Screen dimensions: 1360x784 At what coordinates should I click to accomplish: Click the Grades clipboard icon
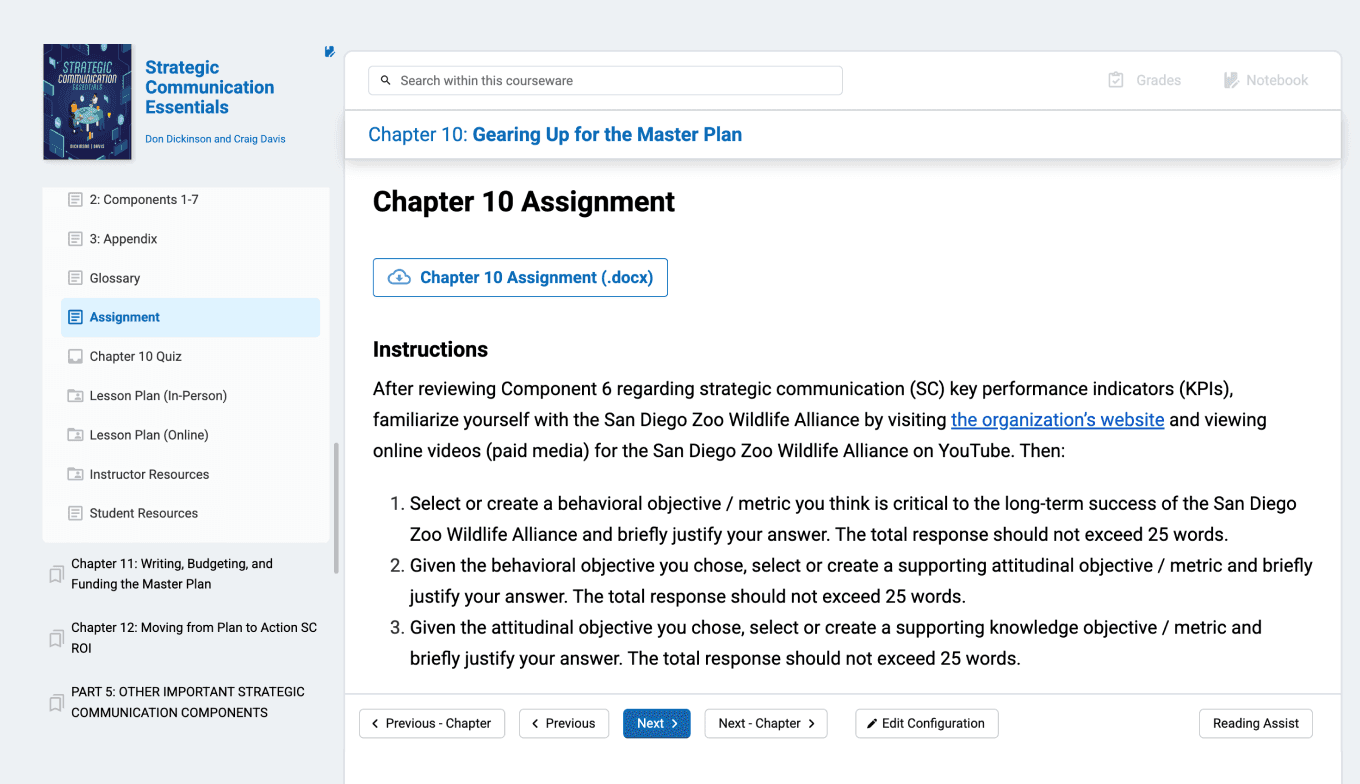pyautogui.click(x=1116, y=80)
